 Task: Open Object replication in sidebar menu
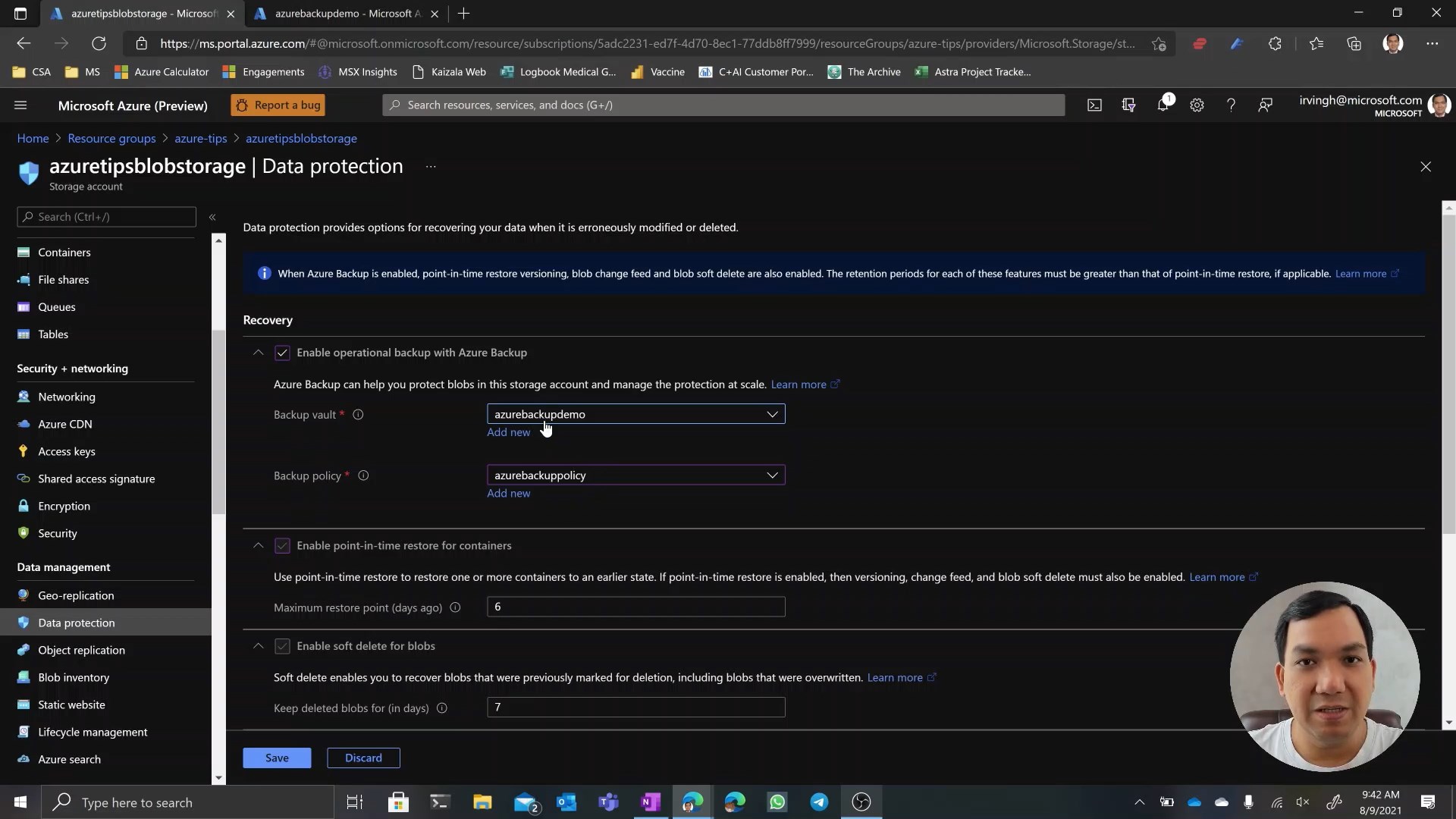coord(81,650)
